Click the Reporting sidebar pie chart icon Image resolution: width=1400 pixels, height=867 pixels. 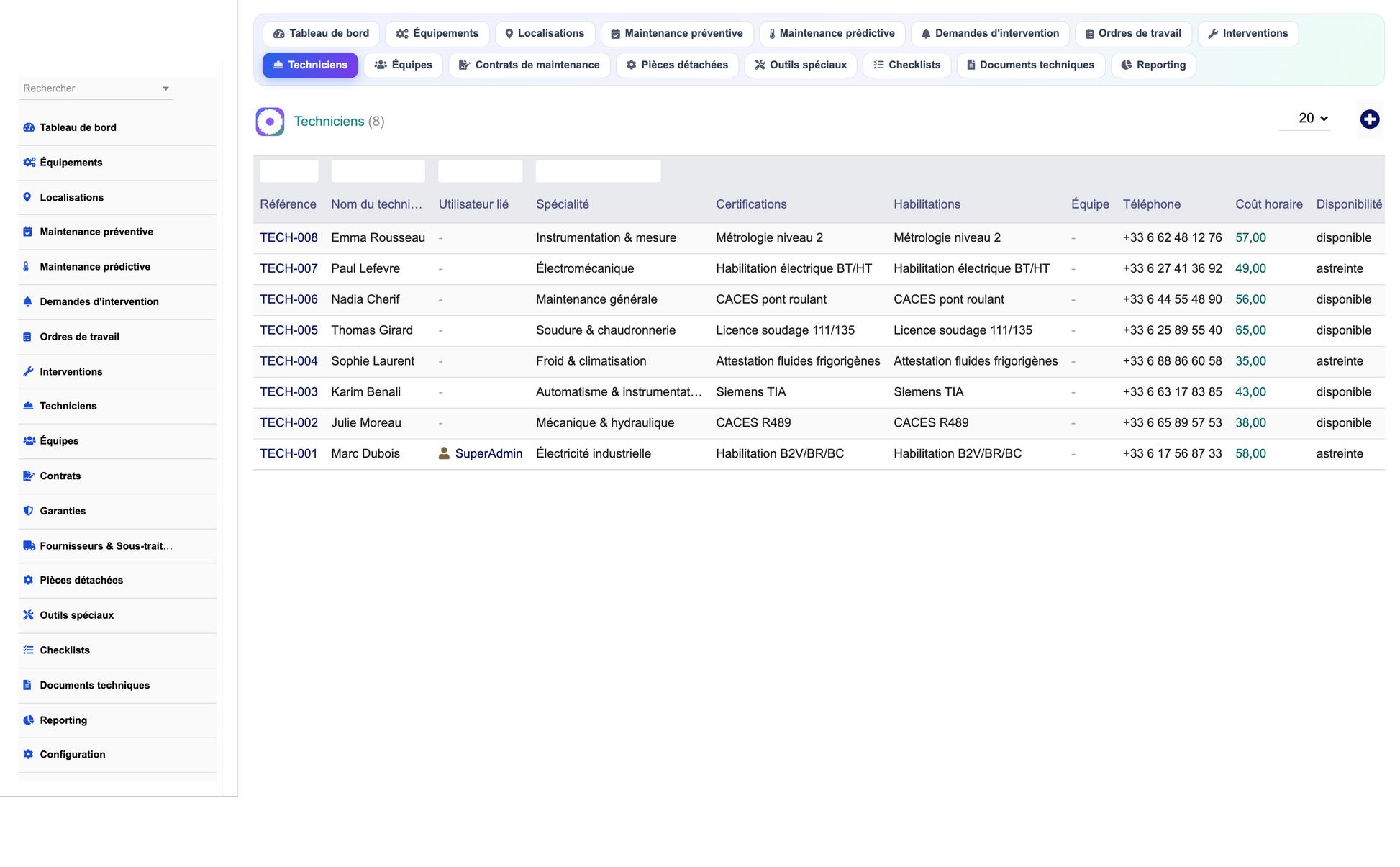[x=28, y=720]
